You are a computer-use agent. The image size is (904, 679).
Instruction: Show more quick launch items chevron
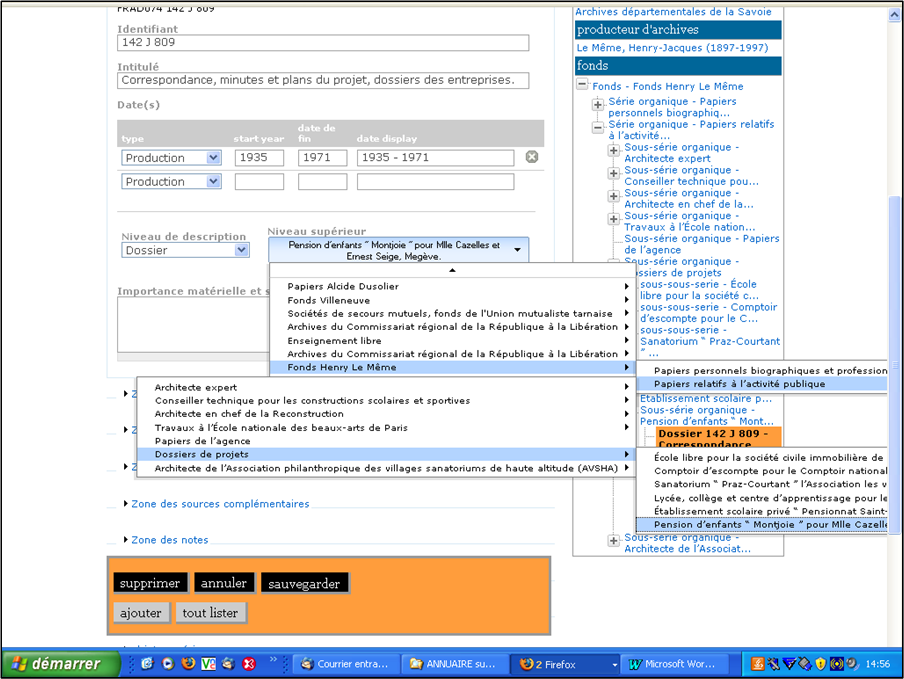tap(273, 659)
